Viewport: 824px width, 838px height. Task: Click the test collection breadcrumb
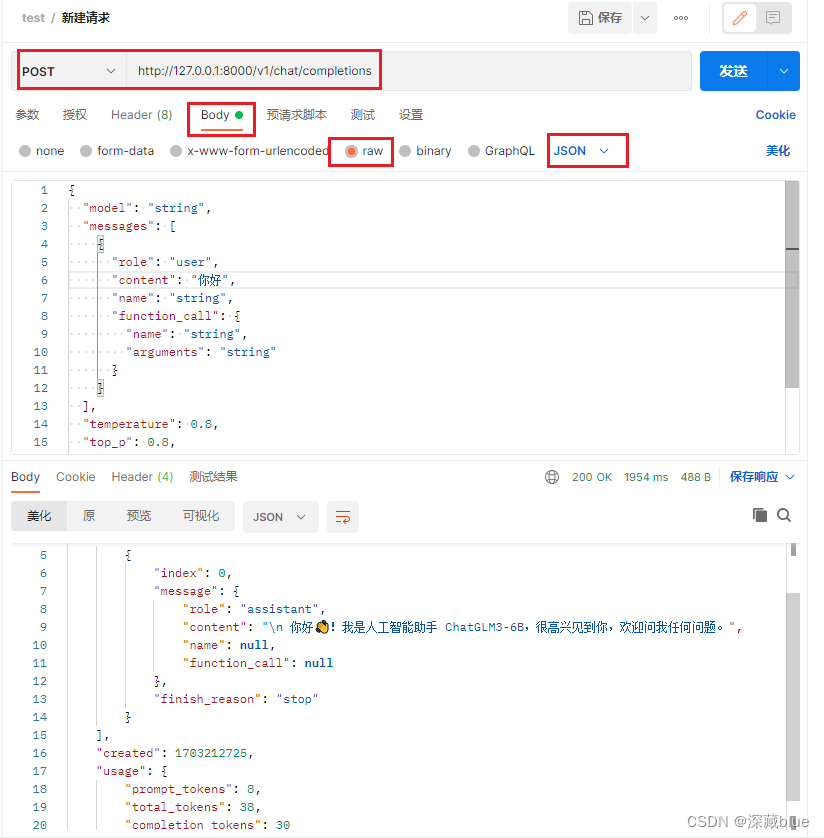pyautogui.click(x=33, y=18)
